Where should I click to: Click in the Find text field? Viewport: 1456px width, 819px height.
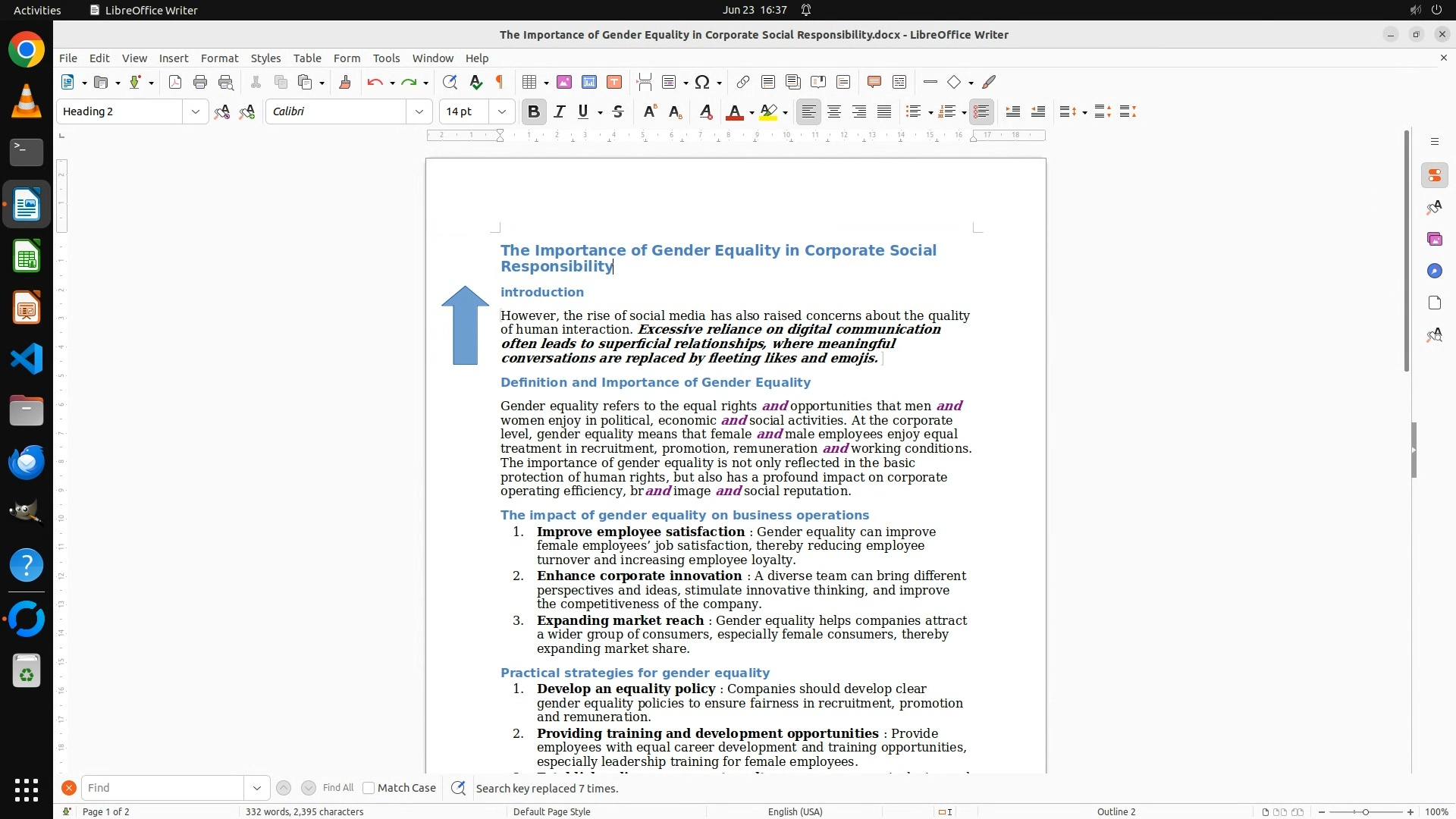(162, 788)
